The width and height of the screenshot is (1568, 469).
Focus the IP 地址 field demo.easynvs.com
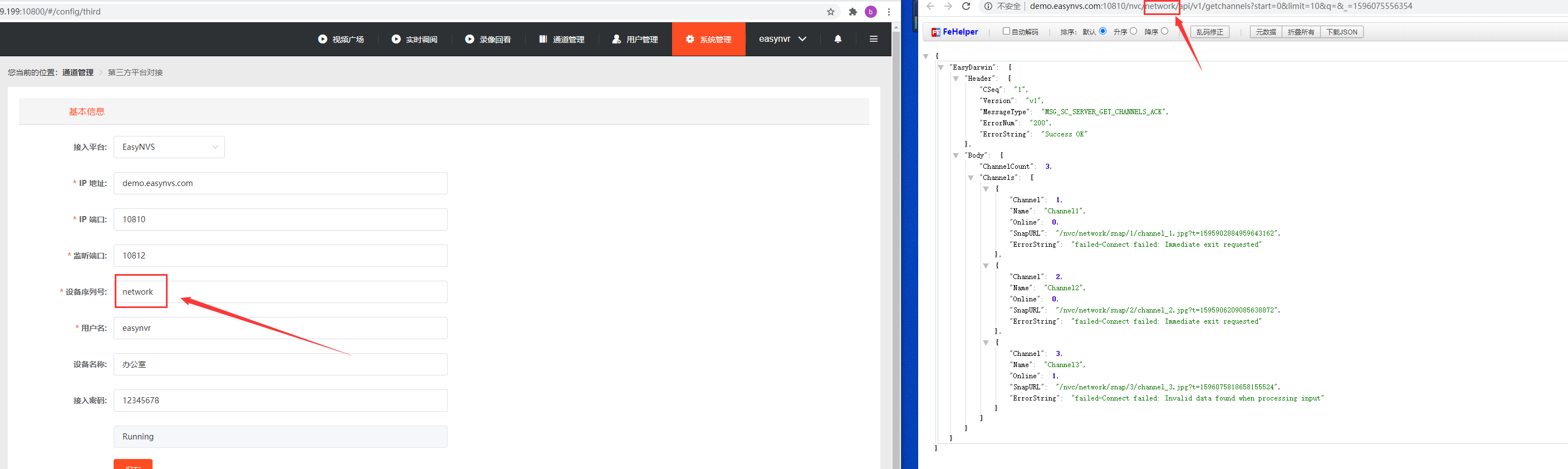point(281,183)
